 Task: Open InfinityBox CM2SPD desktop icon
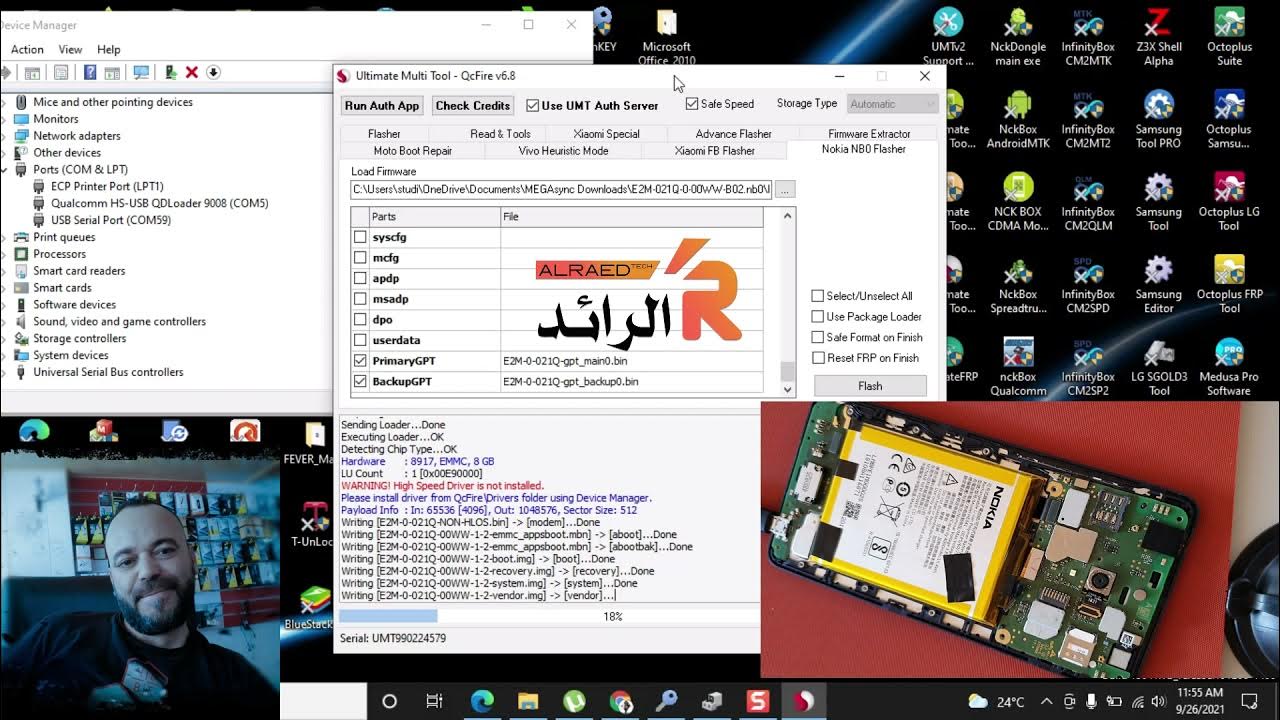coord(1088,286)
